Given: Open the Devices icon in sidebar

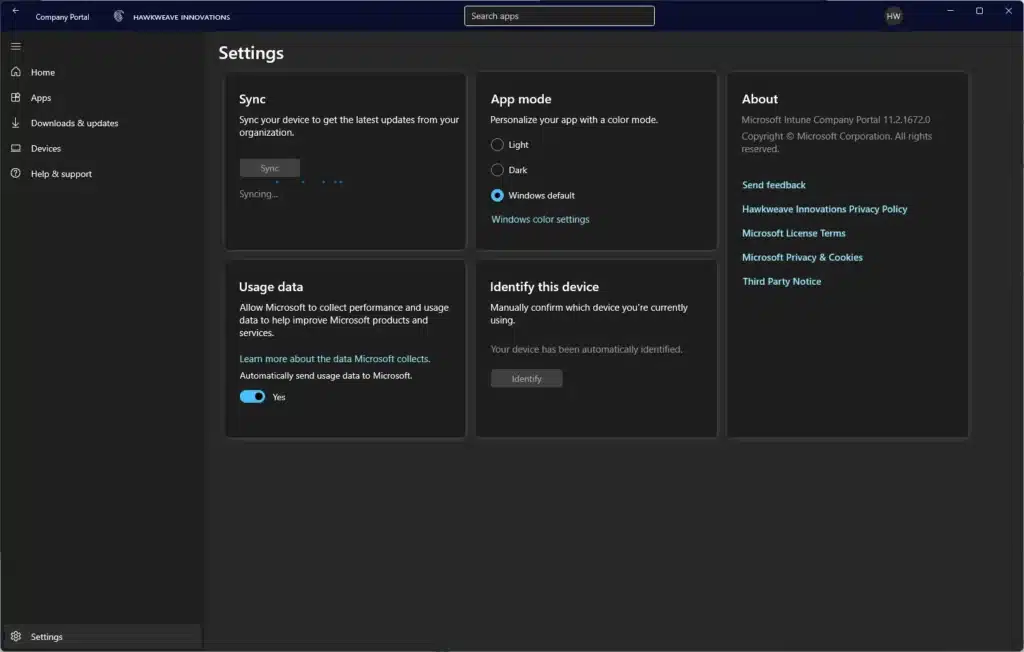Looking at the screenshot, I should (15, 148).
